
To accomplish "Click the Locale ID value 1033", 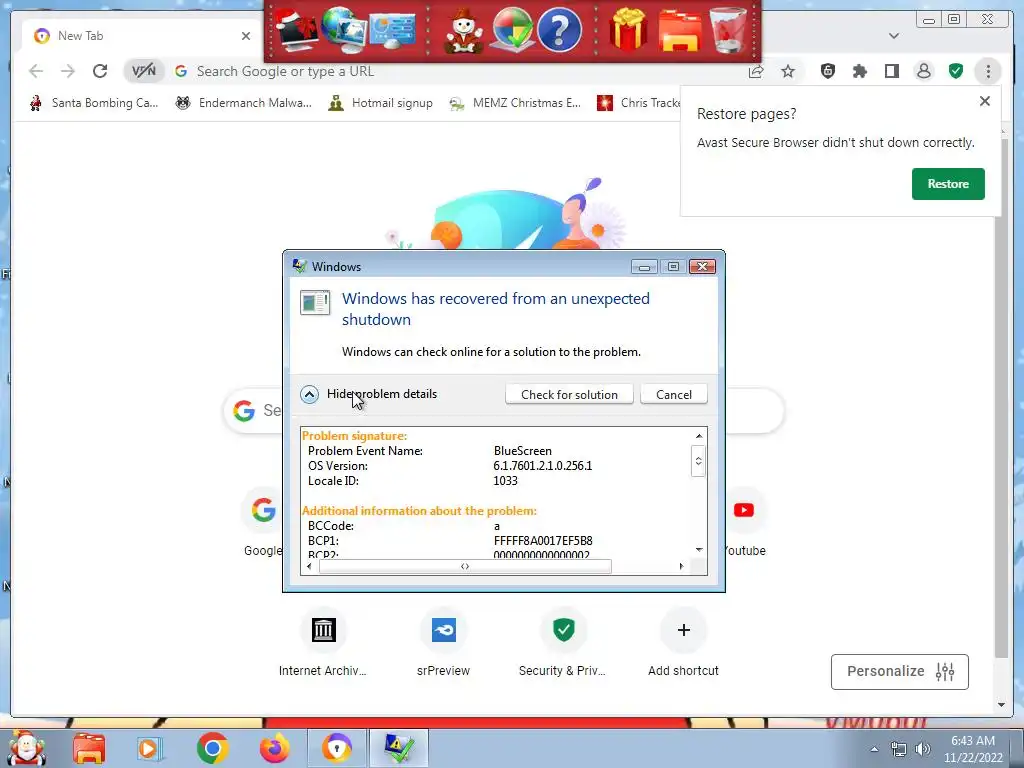I will (505, 481).
